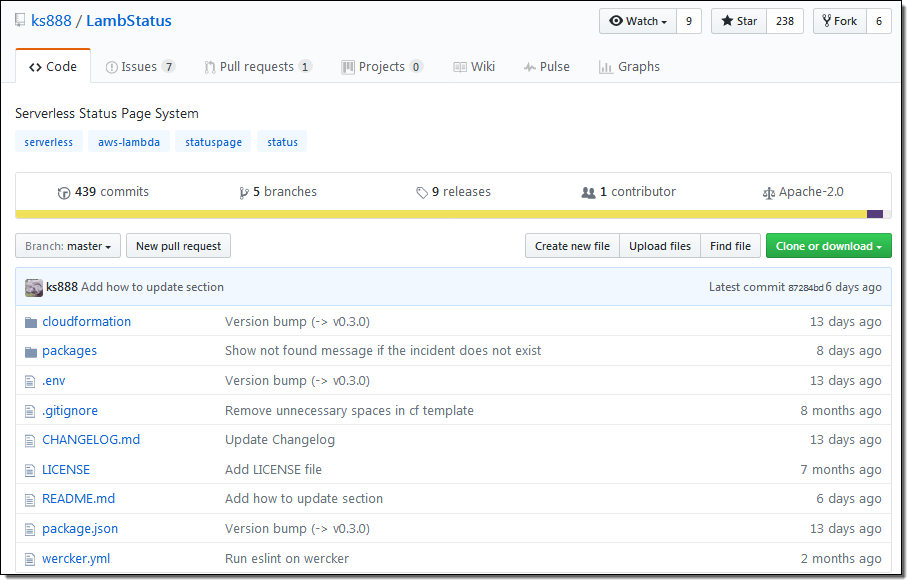Click the law scale icon beside Apache-2.0
The height and width of the screenshot is (585, 912).
click(769, 193)
